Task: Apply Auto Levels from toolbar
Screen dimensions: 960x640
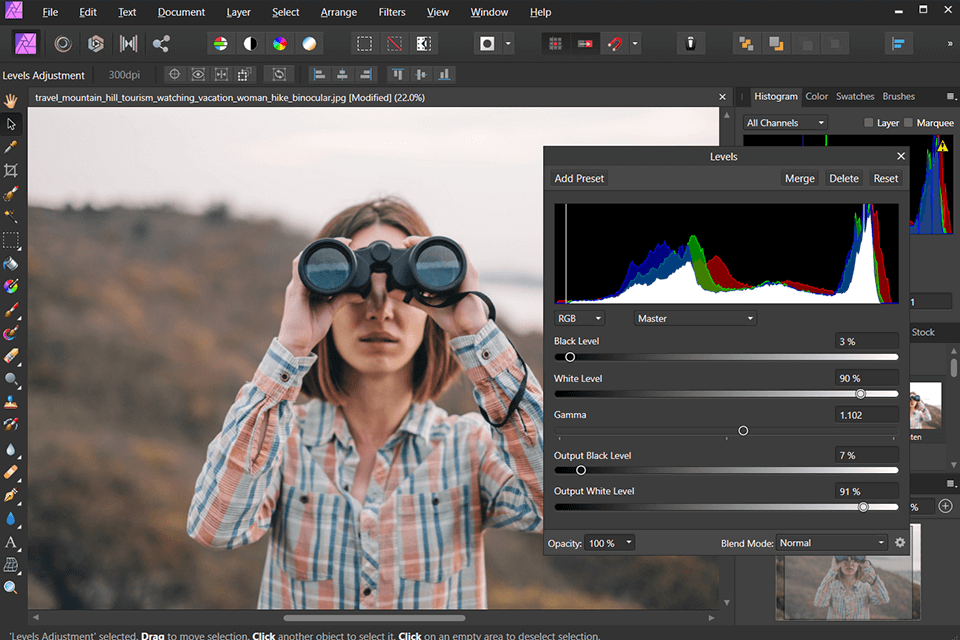Action: point(220,43)
